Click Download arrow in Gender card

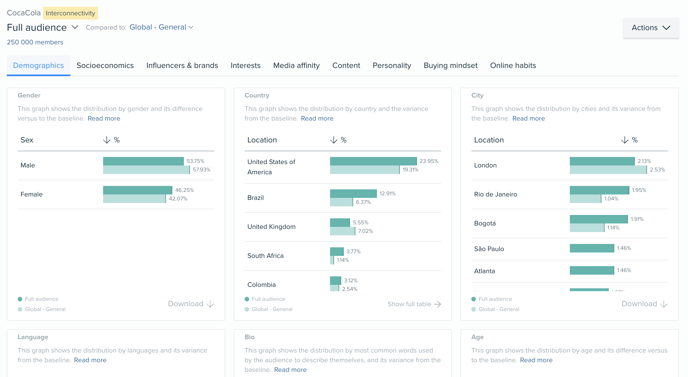(x=210, y=304)
